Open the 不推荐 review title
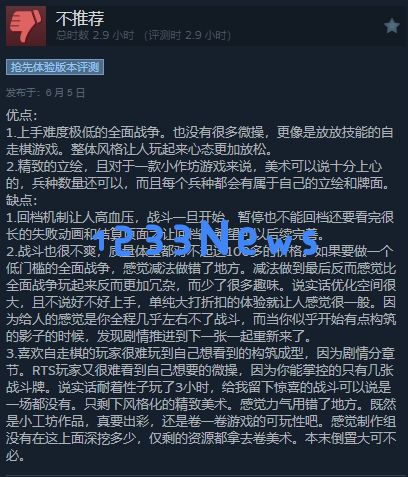Screen dimensions: 408x477 (80, 18)
